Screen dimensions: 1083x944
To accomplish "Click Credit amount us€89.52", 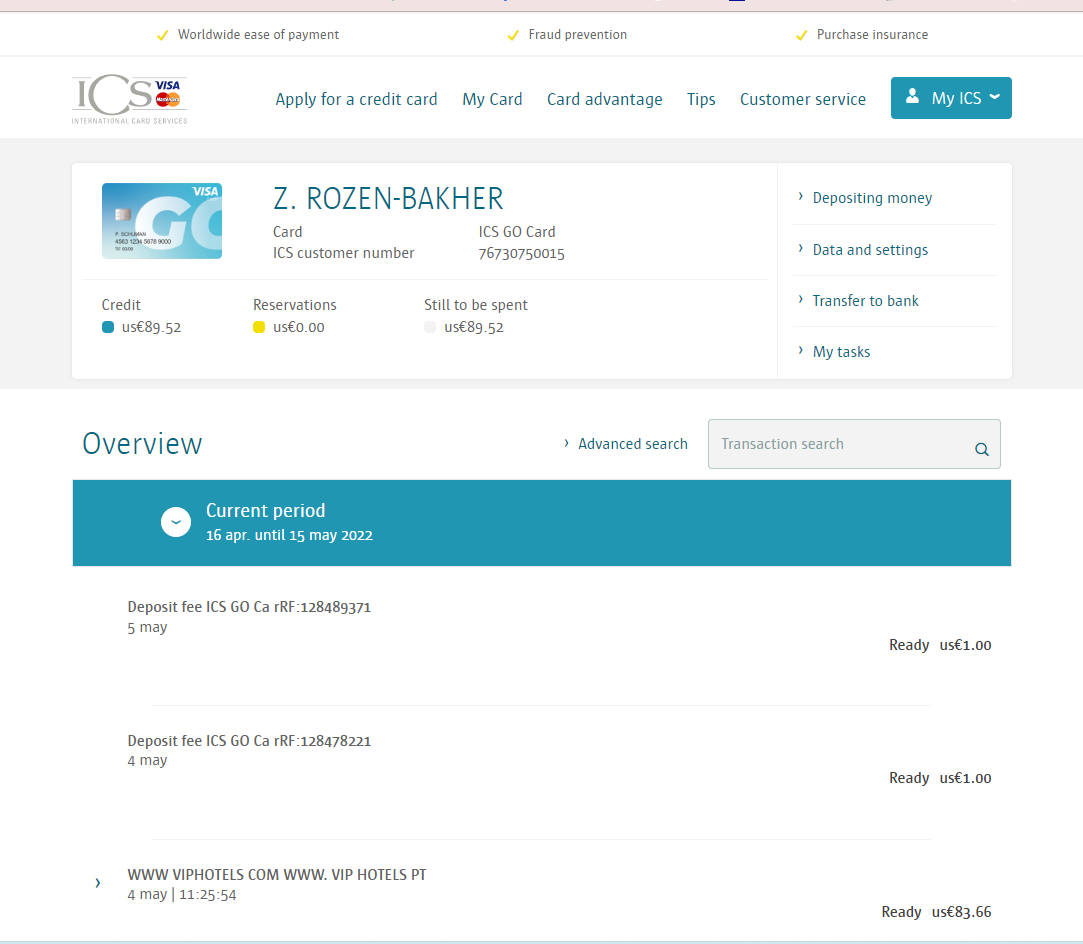I will coord(151,327).
